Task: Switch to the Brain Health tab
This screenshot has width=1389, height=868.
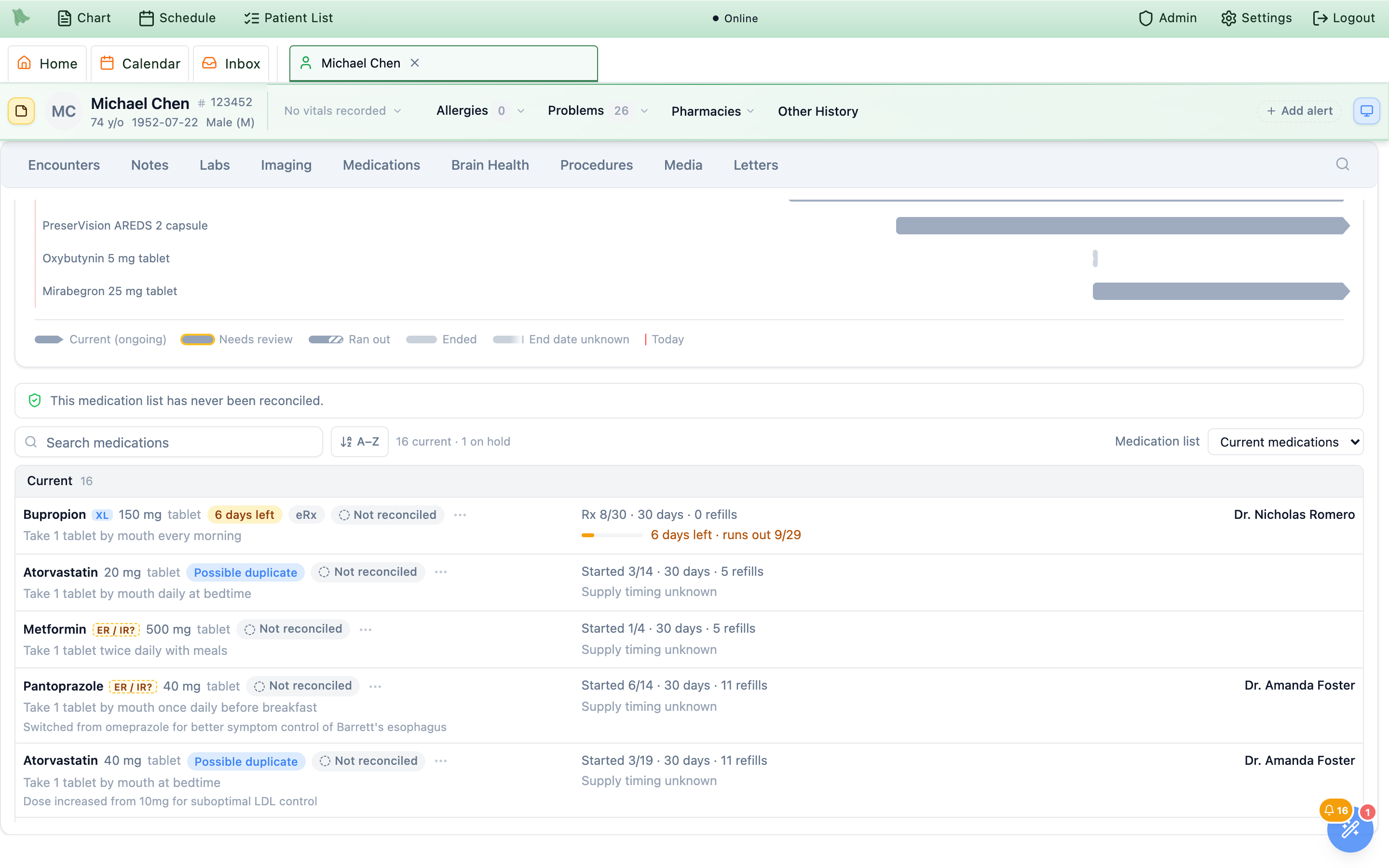Action: click(x=490, y=165)
